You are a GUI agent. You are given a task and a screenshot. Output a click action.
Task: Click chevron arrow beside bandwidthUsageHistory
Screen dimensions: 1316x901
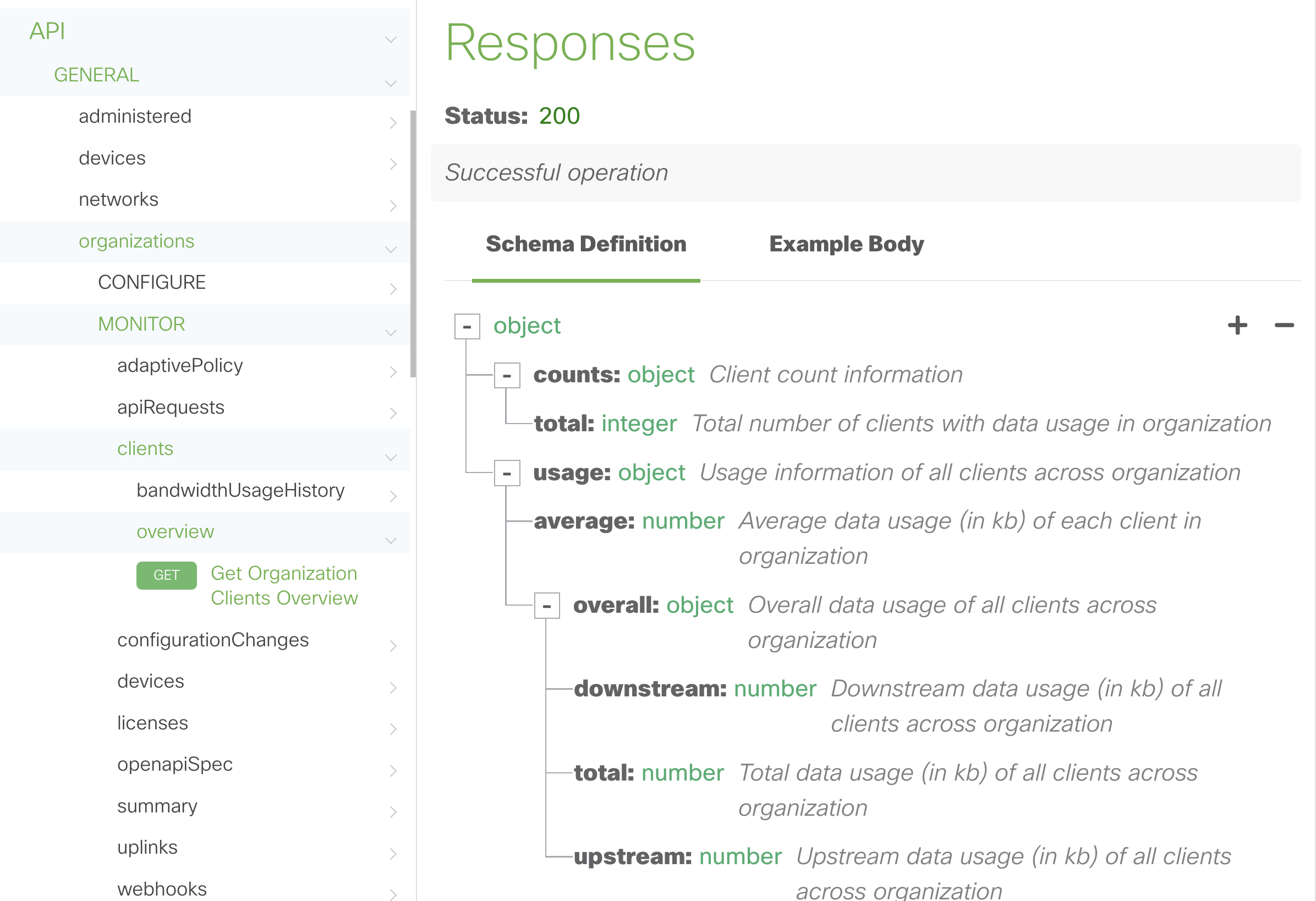(x=393, y=497)
